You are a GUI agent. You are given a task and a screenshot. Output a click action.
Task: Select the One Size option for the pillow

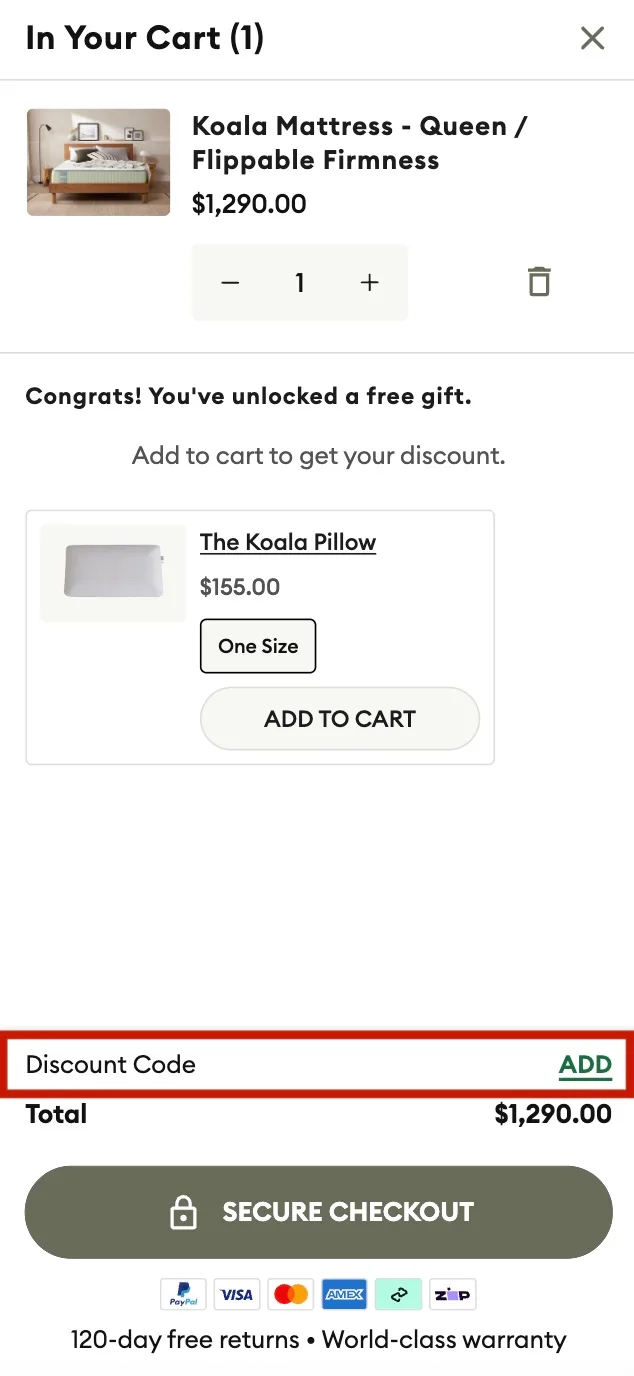point(257,645)
